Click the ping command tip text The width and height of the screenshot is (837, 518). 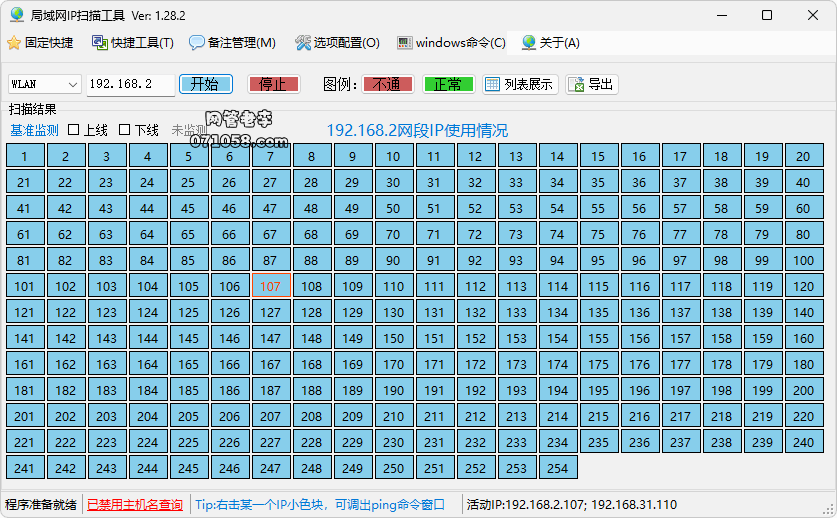pyautogui.click(x=320, y=504)
